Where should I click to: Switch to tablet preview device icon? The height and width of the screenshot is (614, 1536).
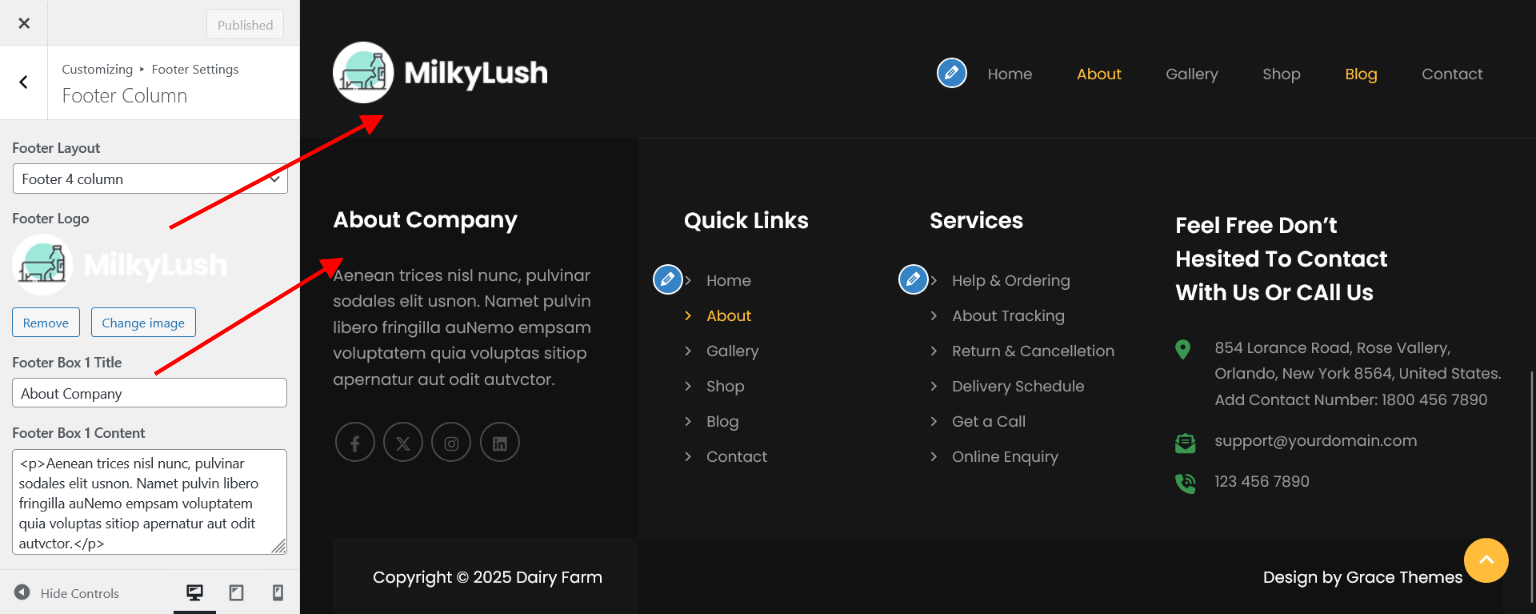pyautogui.click(x=236, y=593)
